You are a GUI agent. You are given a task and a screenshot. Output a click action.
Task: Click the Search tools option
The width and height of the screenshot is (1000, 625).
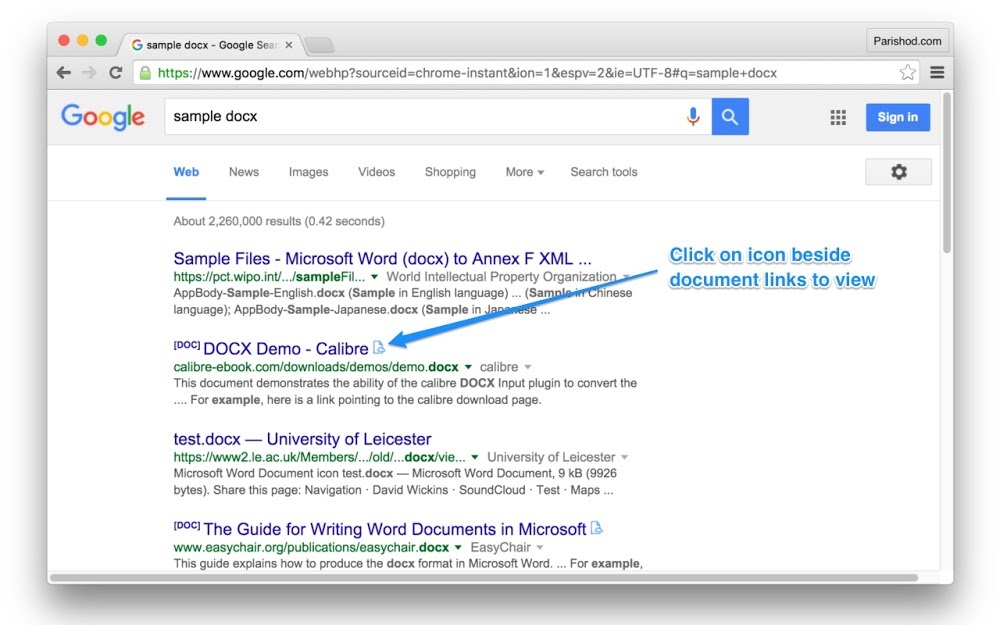(x=603, y=172)
